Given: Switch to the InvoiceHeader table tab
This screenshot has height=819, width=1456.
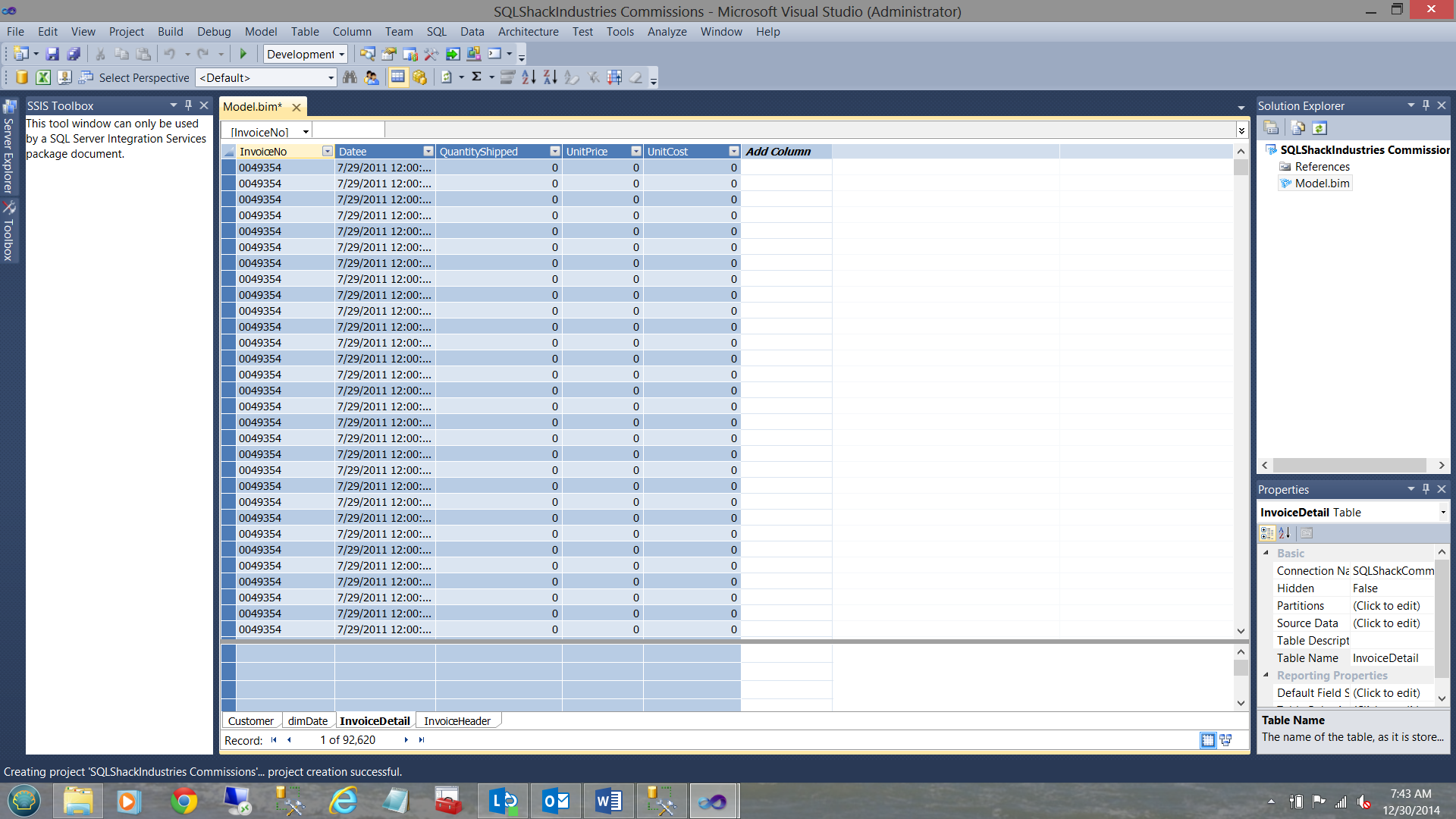Looking at the screenshot, I should point(457,721).
